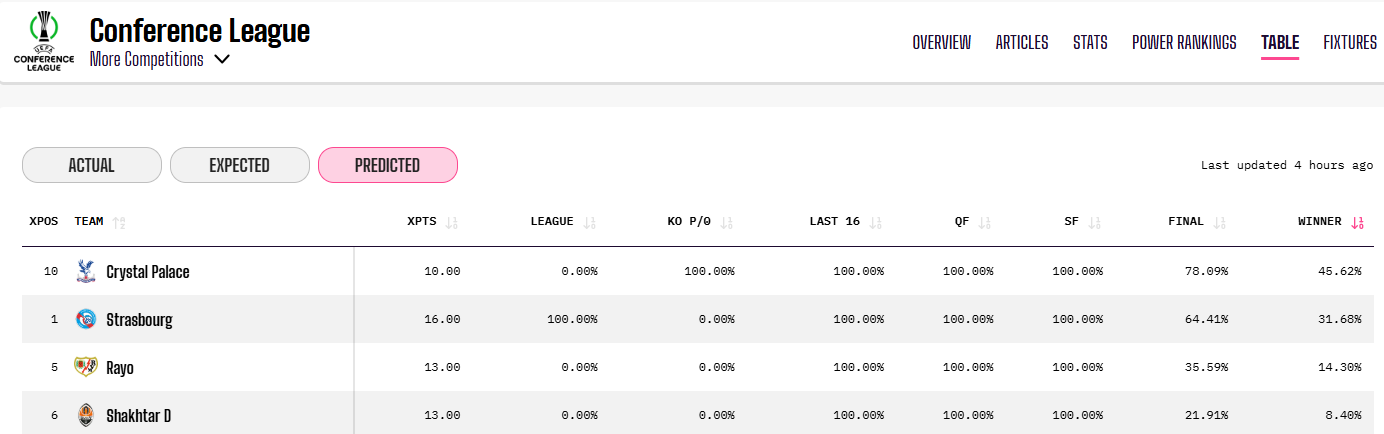This screenshot has height=434, width=1384.
Task: Sort by XPTS column sort icon
Action: (451, 222)
